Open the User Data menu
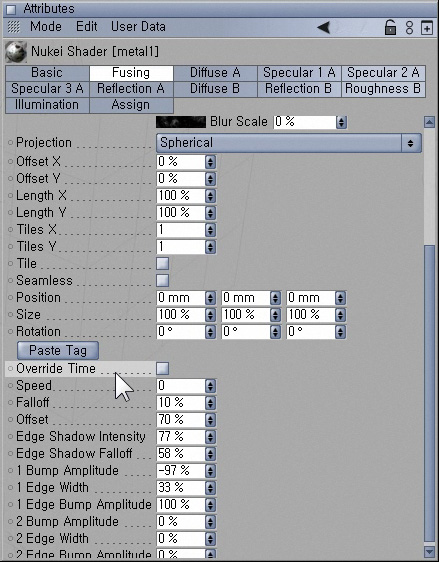This screenshot has width=439, height=562. 138,27
